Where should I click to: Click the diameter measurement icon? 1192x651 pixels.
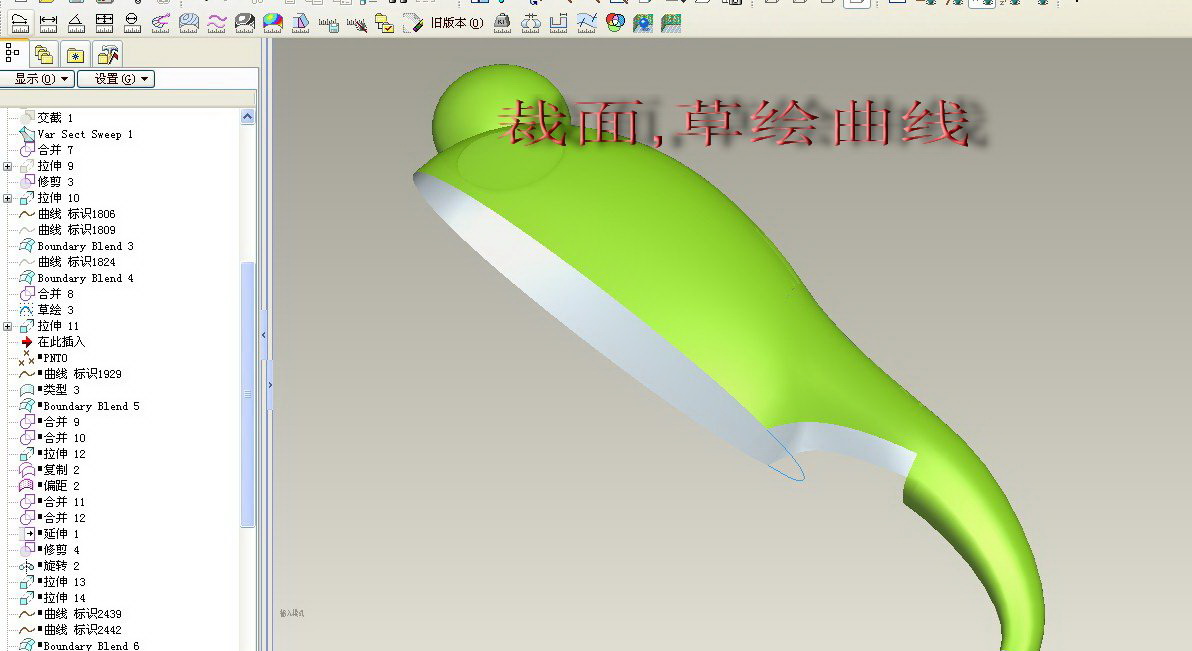pos(132,22)
